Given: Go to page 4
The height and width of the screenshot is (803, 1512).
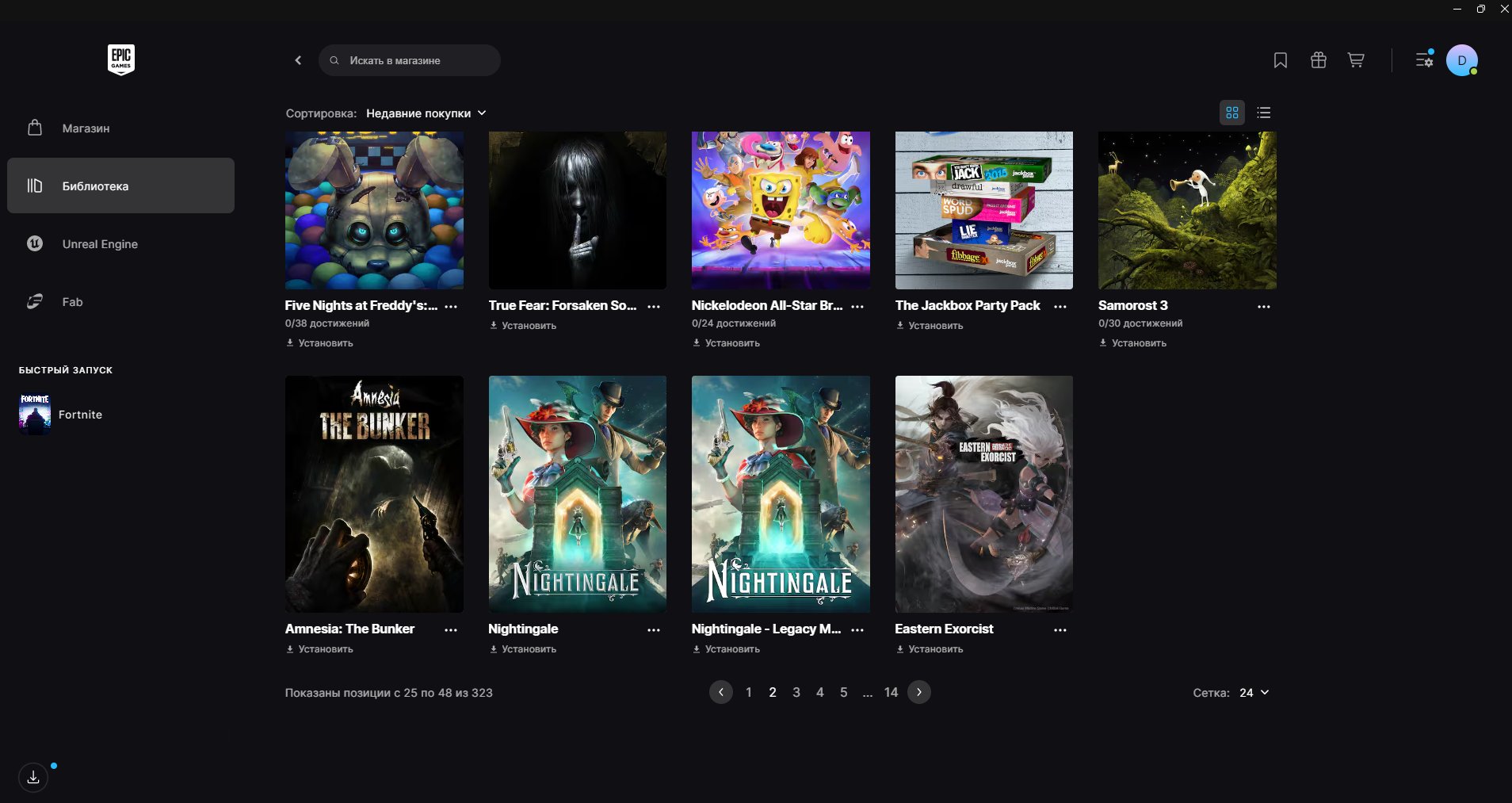Looking at the screenshot, I should point(820,692).
